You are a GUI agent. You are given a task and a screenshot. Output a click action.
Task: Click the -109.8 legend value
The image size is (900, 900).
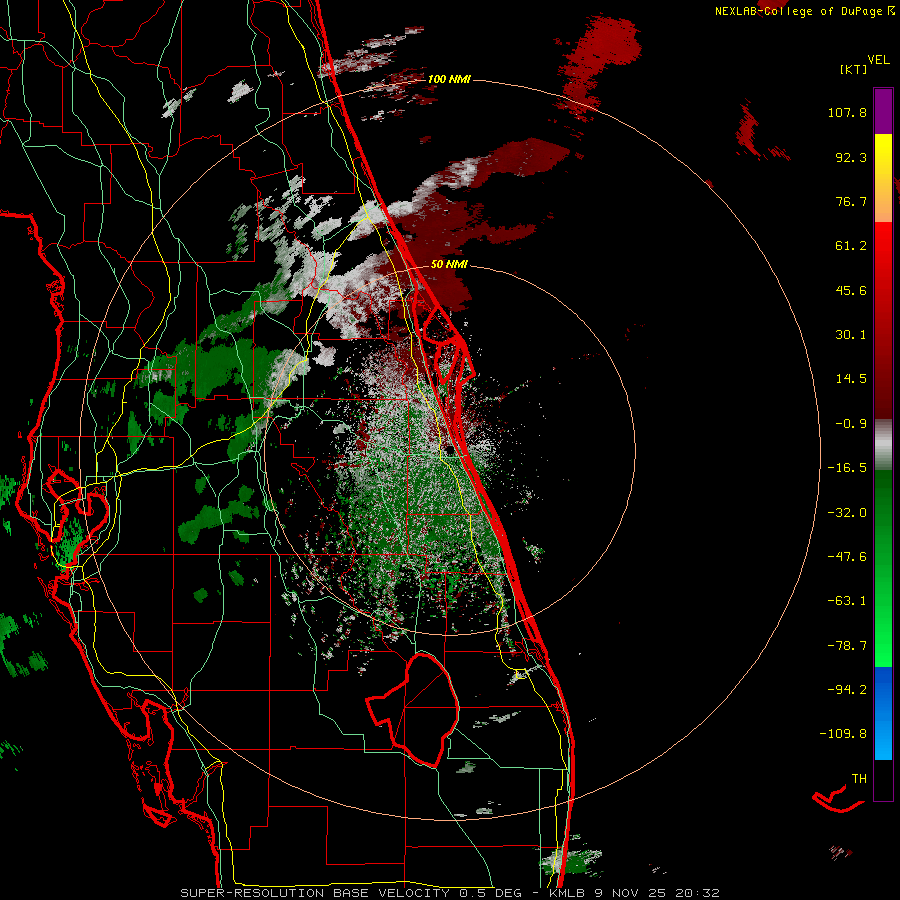pyautogui.click(x=843, y=734)
